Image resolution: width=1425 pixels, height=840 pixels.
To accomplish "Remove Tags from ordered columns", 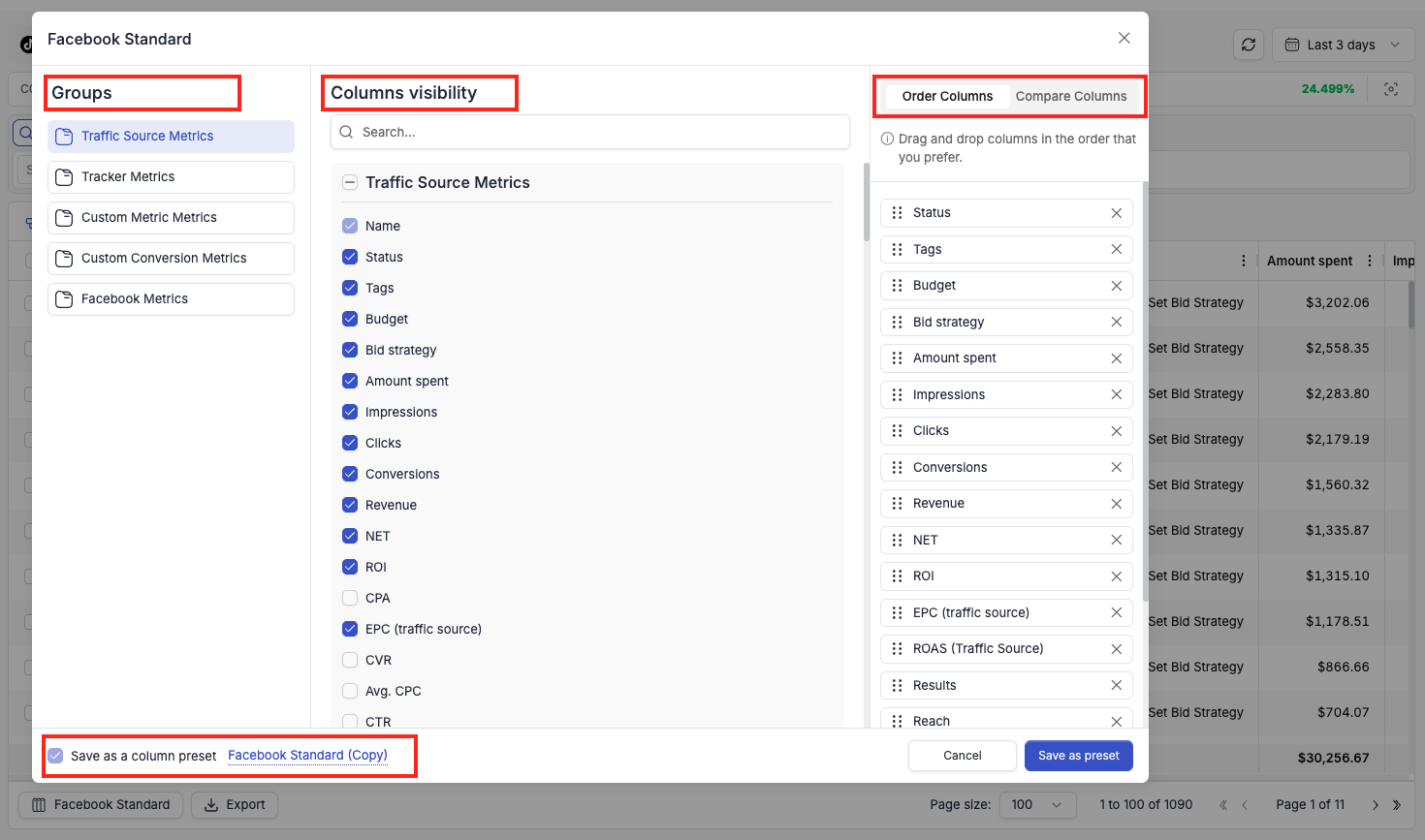I will [1117, 249].
